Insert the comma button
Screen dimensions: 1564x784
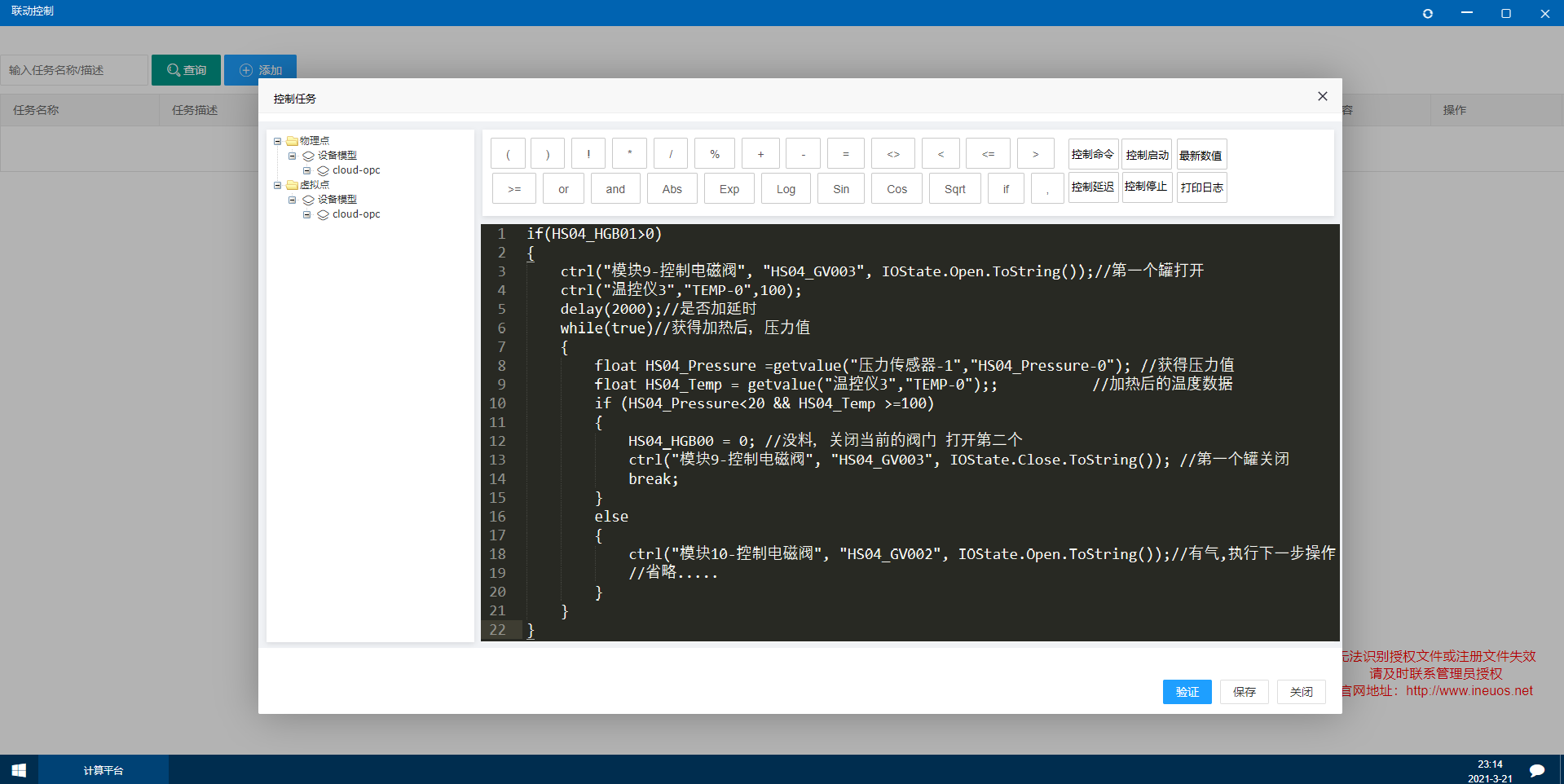(x=1047, y=189)
